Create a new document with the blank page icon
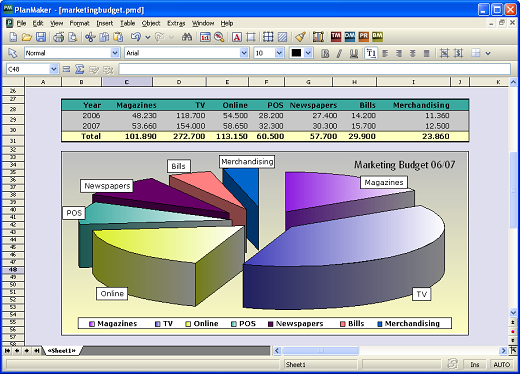This screenshot has height=374, width=520. point(13,37)
